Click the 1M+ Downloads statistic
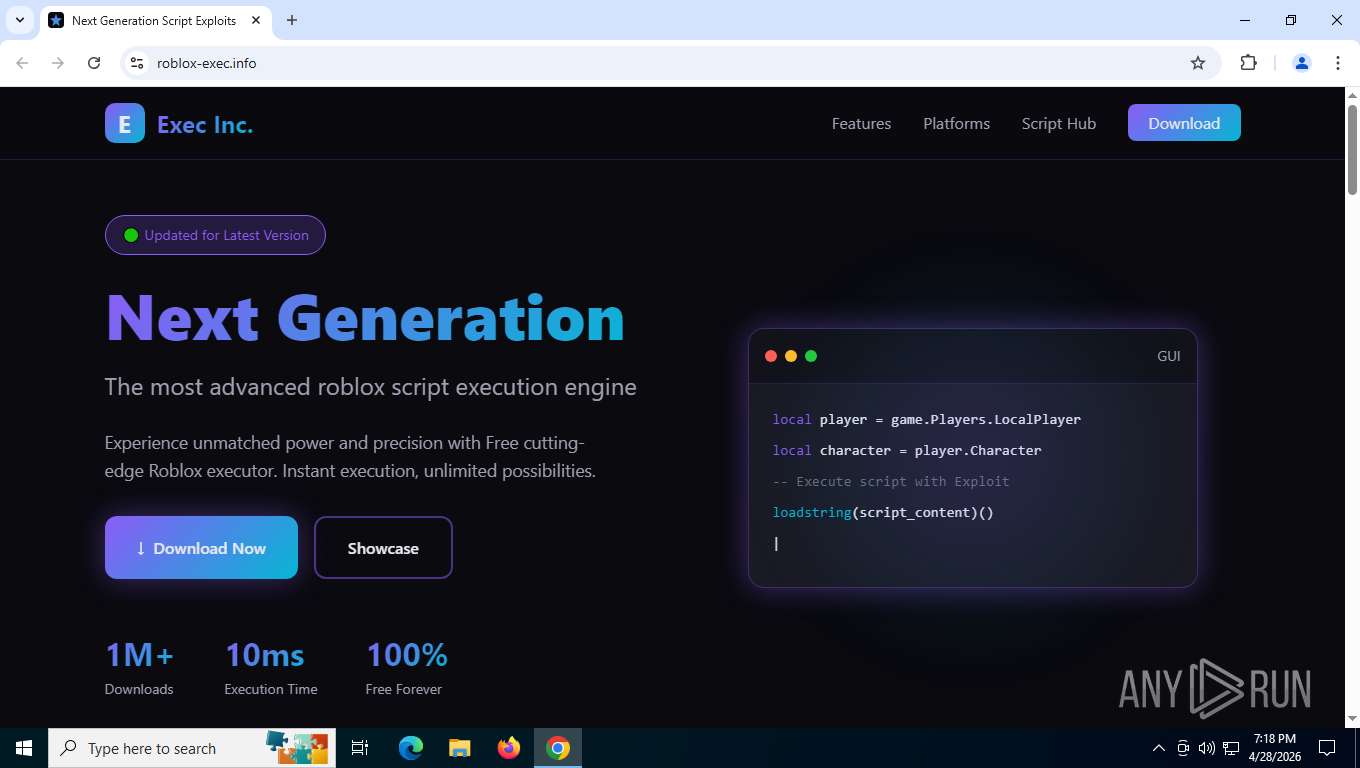The height and width of the screenshot is (768, 1360). coord(139,667)
